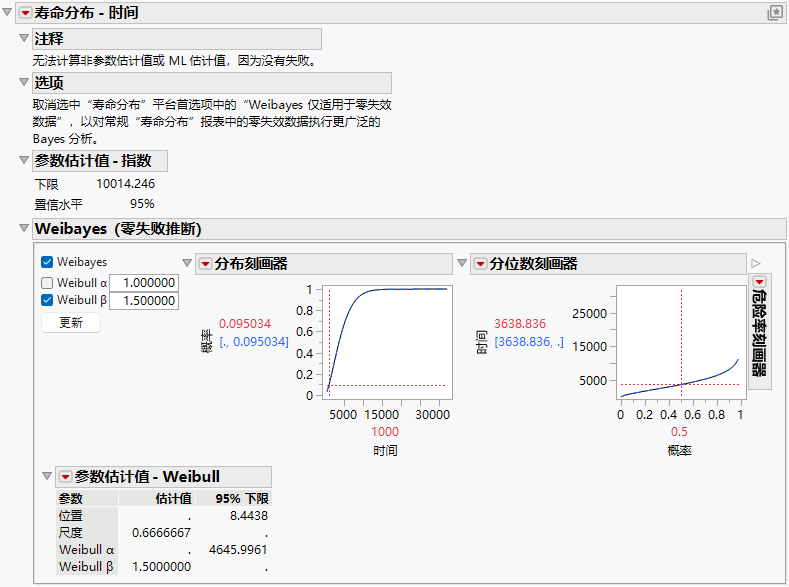Click the 95% 下限 column header
The height and width of the screenshot is (587, 789).
click(x=242, y=499)
